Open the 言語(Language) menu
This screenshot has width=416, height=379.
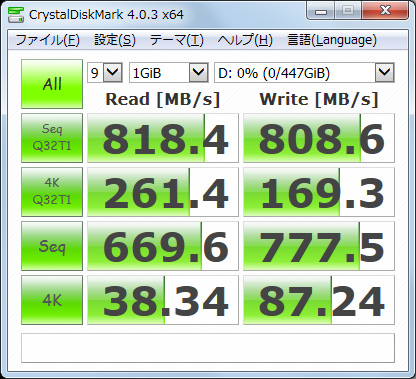coord(332,40)
